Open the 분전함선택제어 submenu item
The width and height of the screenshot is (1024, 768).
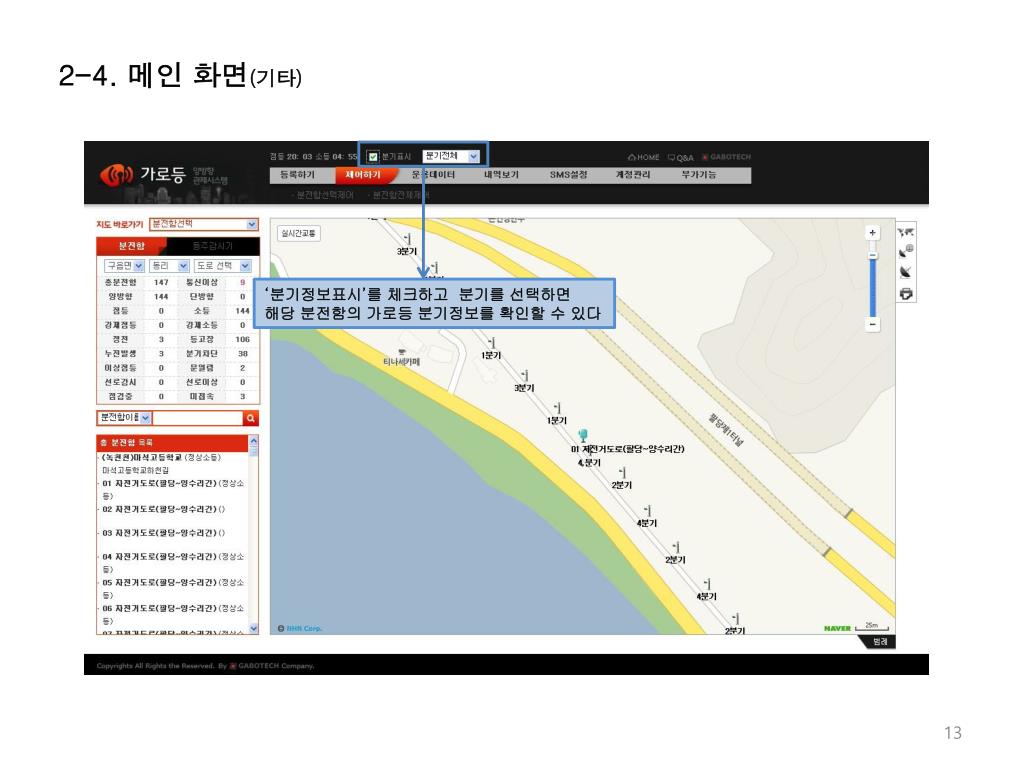pos(323,195)
